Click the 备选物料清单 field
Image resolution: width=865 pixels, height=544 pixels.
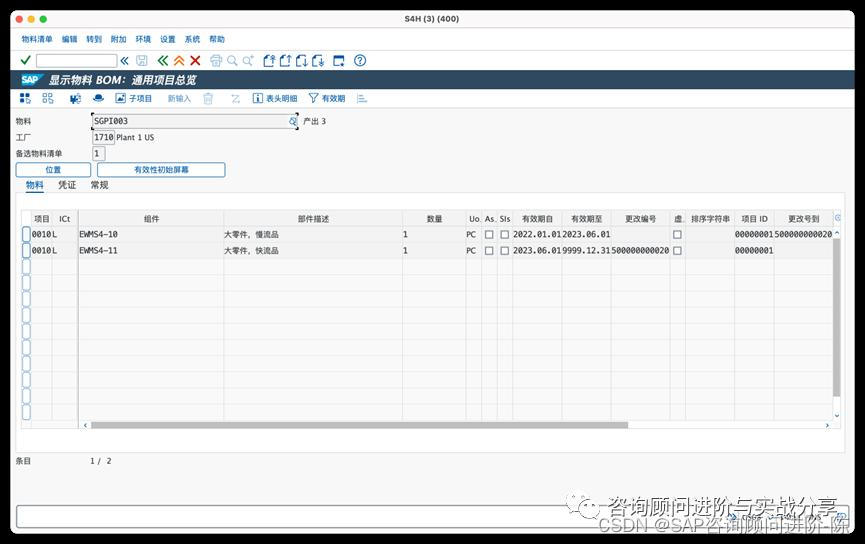(x=98, y=153)
